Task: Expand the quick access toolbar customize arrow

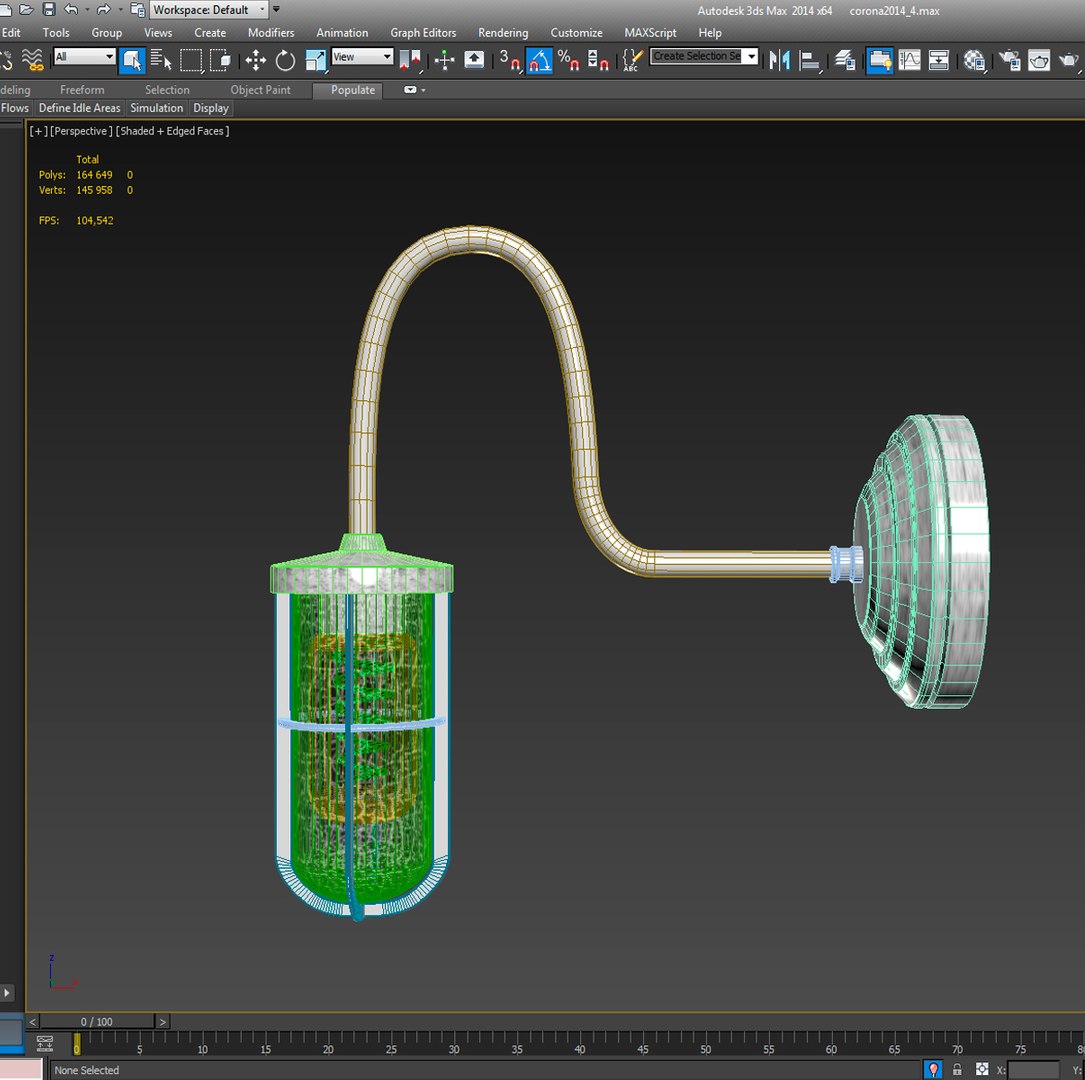Action: (277, 10)
